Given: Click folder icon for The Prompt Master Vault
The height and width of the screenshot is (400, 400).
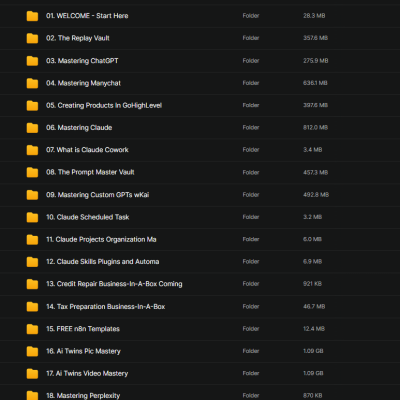Looking at the screenshot, I should tap(32, 172).
